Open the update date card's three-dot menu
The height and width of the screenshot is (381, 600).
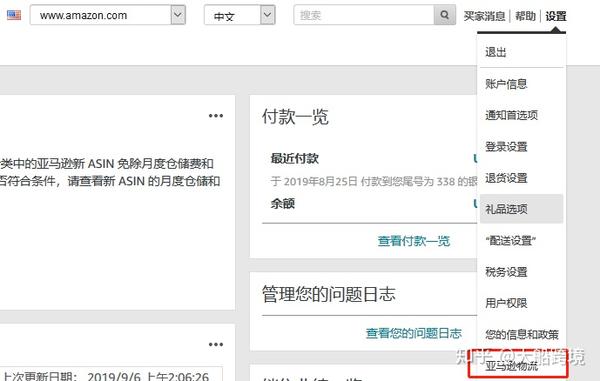pos(216,344)
